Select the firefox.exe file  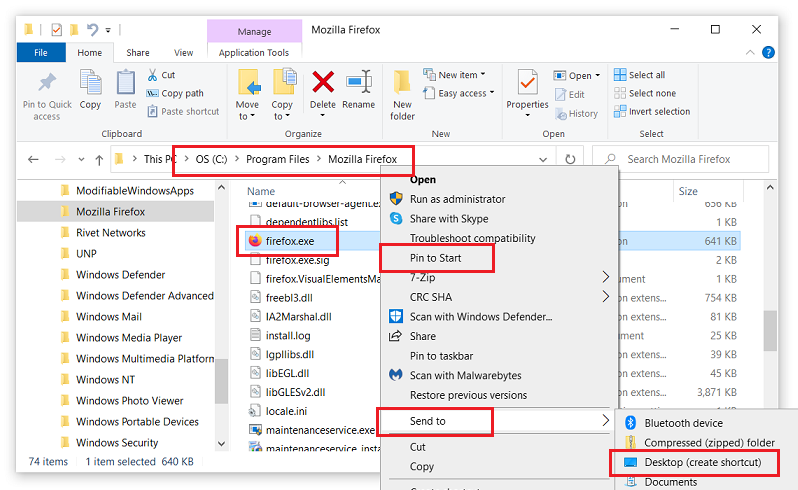pos(289,241)
